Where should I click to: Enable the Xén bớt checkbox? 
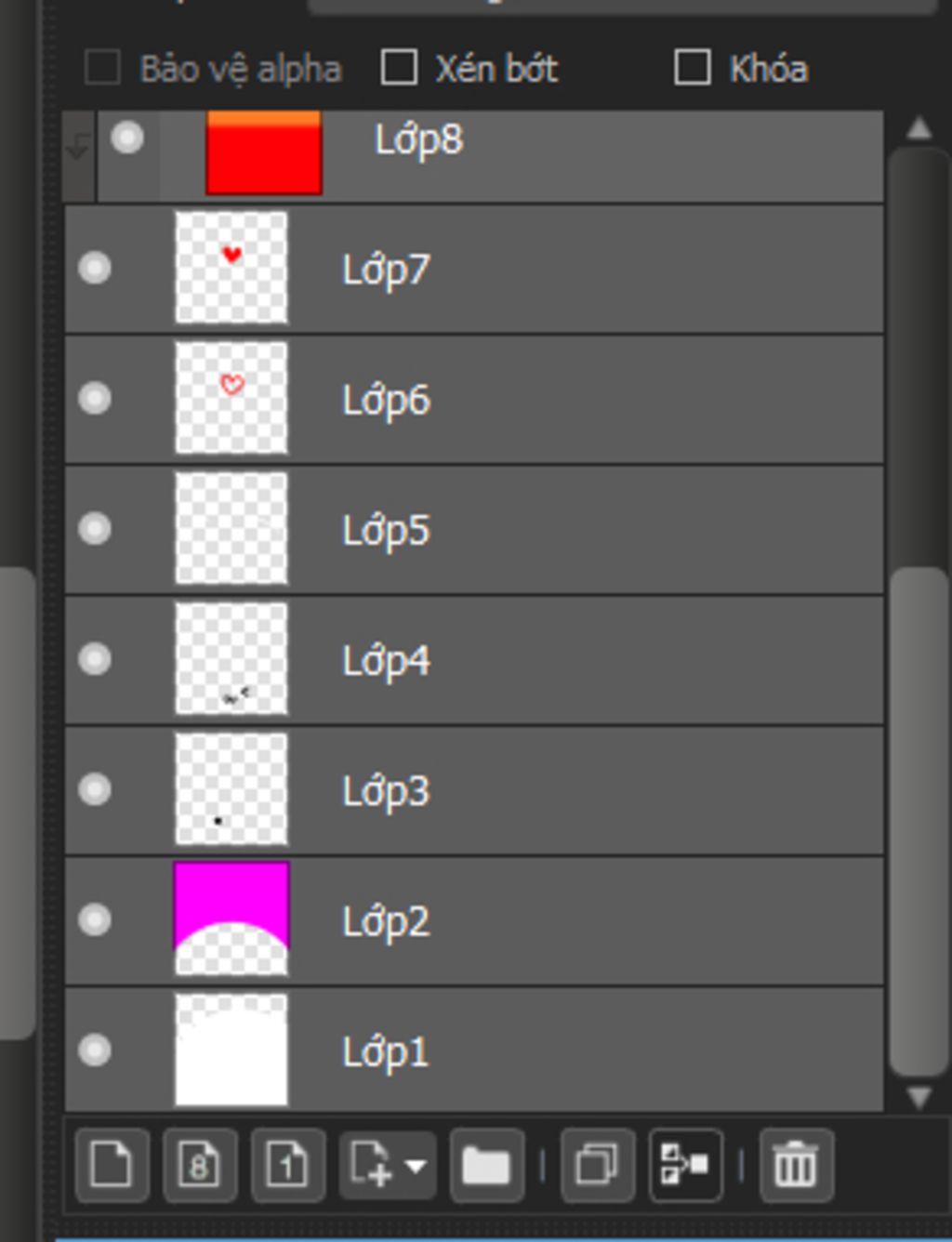click(x=399, y=67)
